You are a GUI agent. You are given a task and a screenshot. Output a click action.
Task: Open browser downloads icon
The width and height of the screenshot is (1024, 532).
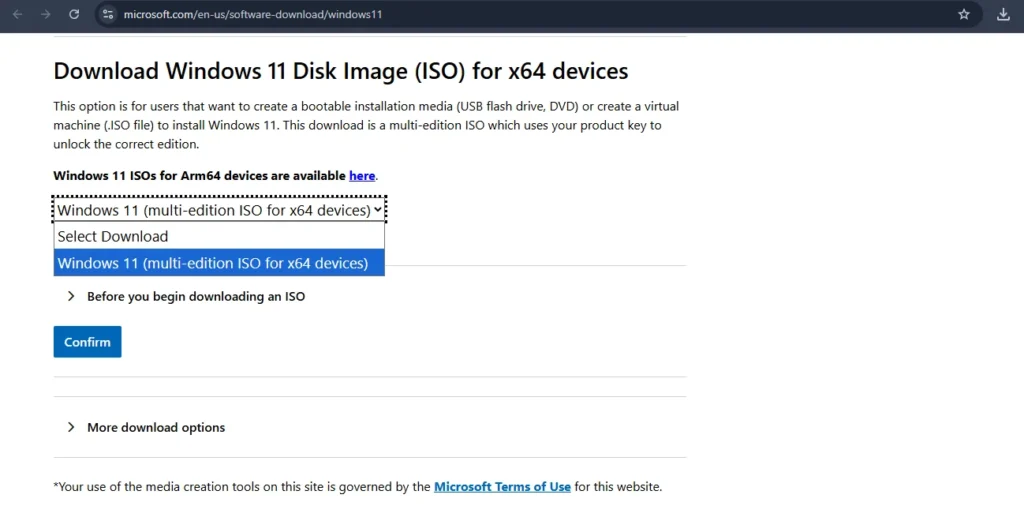coord(1003,14)
